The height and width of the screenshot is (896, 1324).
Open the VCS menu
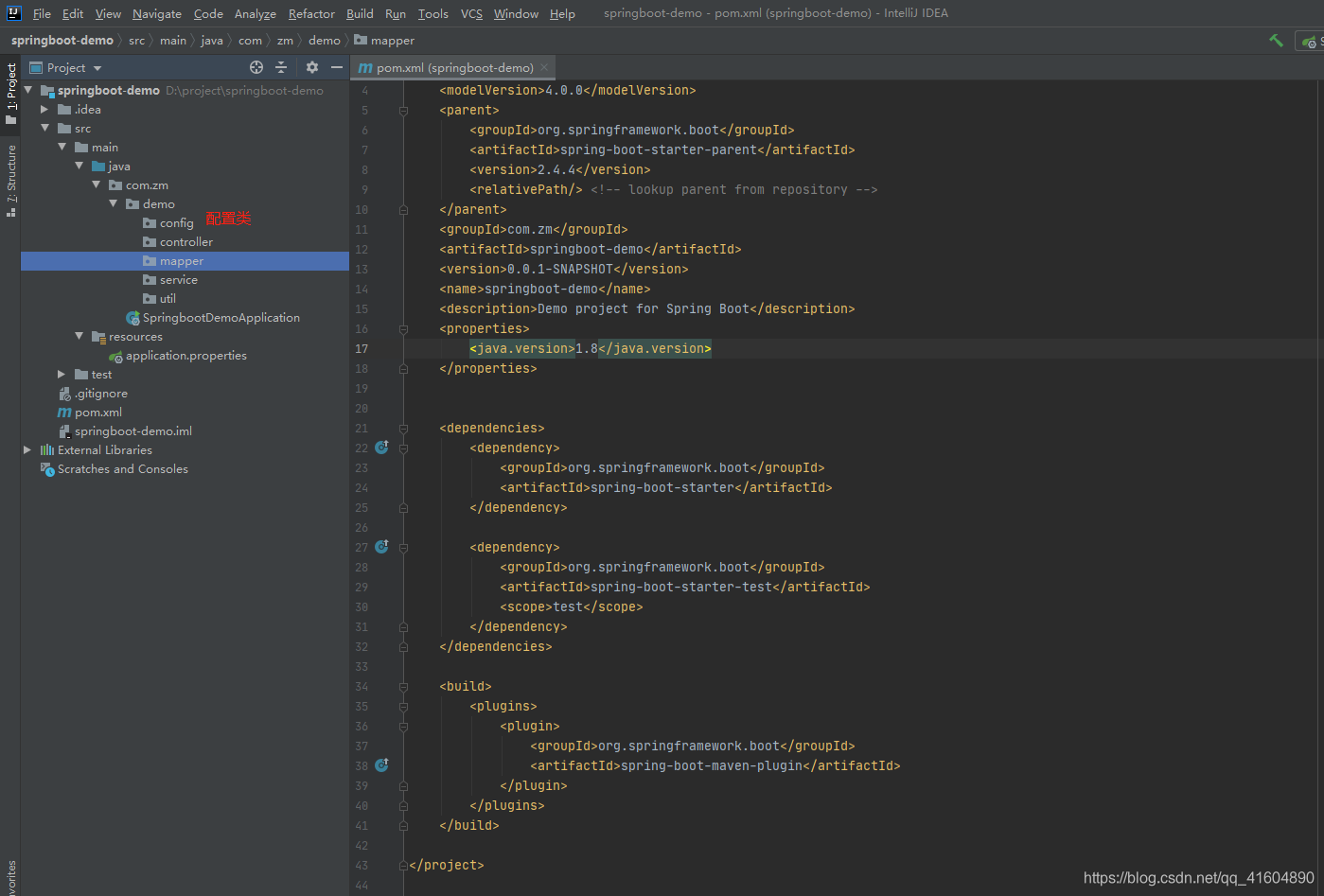click(471, 13)
